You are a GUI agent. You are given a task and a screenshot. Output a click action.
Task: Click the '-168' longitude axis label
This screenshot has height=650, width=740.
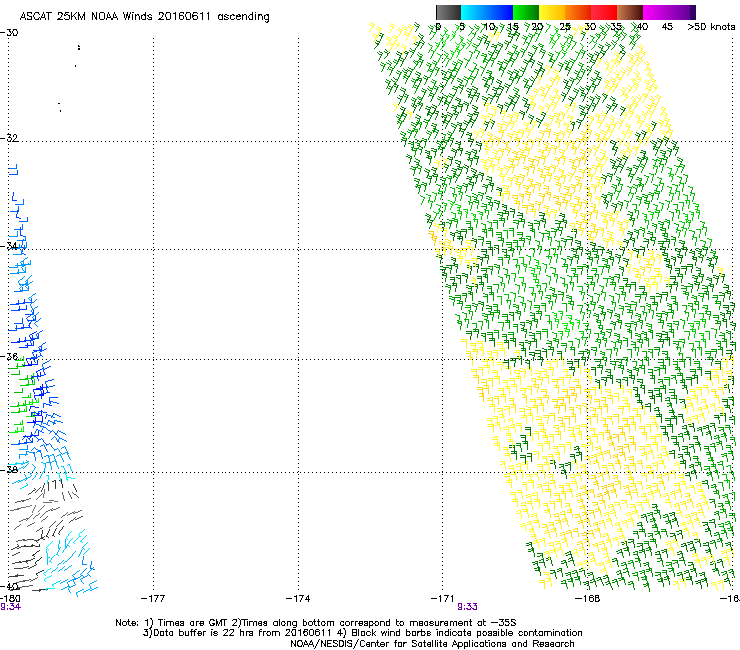point(588,599)
